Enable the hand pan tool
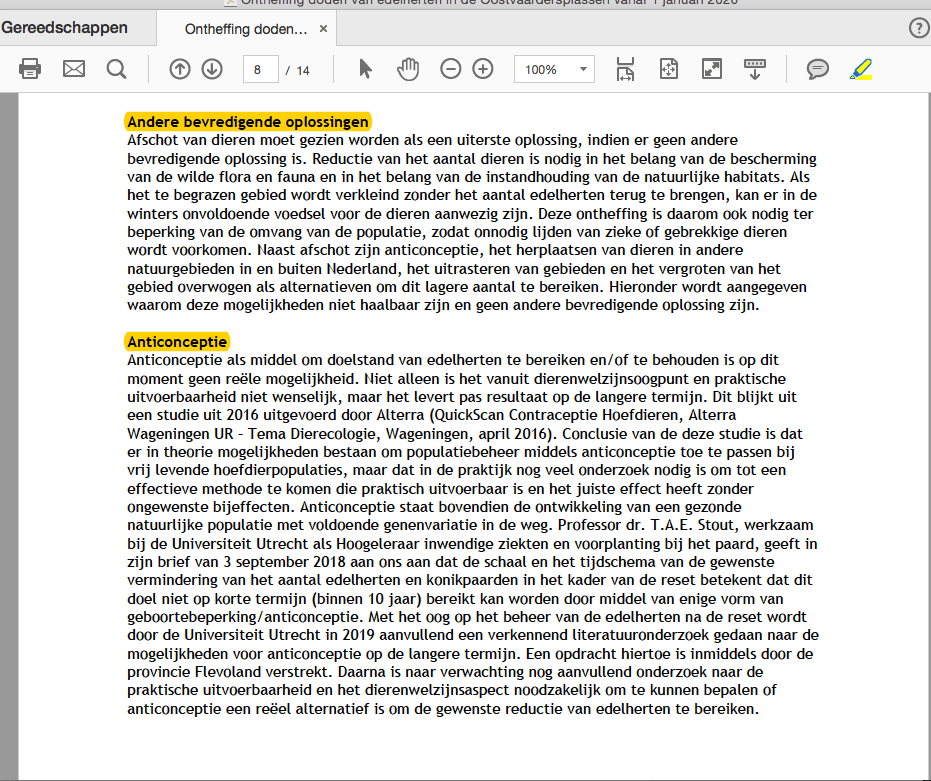This screenshot has height=781, width=931. tap(408, 69)
